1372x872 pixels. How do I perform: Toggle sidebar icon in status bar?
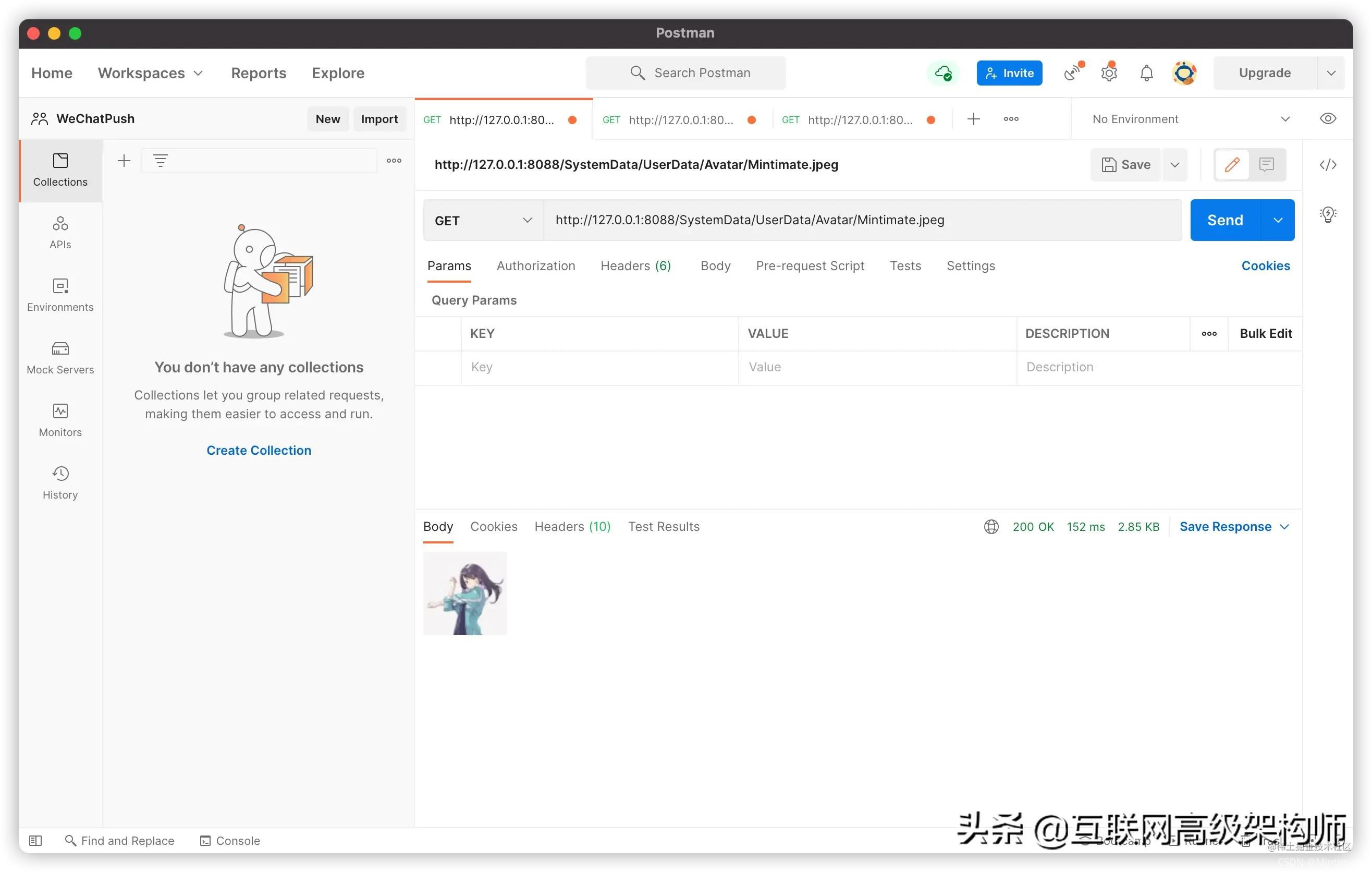[x=35, y=841]
